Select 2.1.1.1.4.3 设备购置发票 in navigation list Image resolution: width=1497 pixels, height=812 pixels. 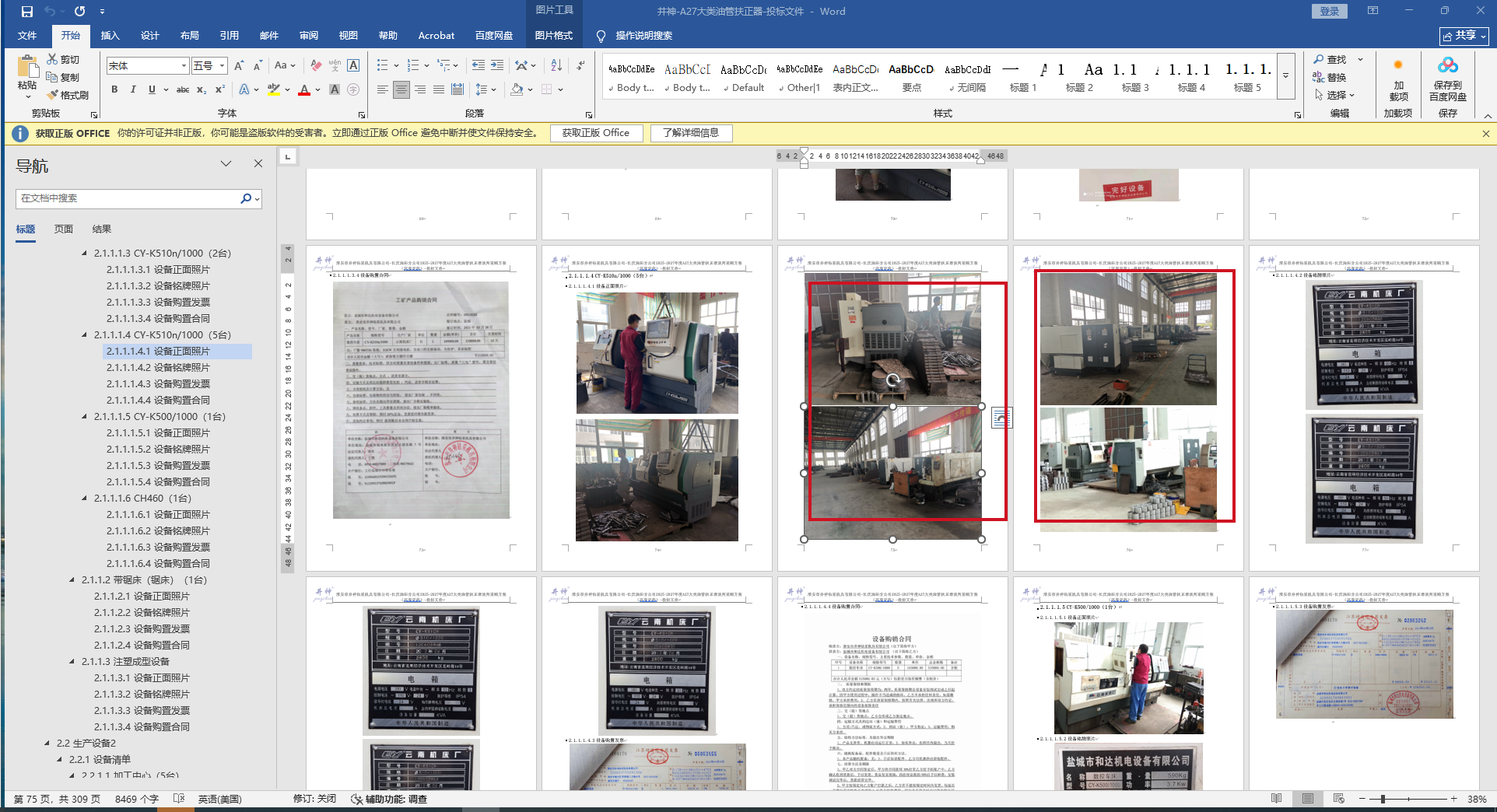[x=158, y=383]
